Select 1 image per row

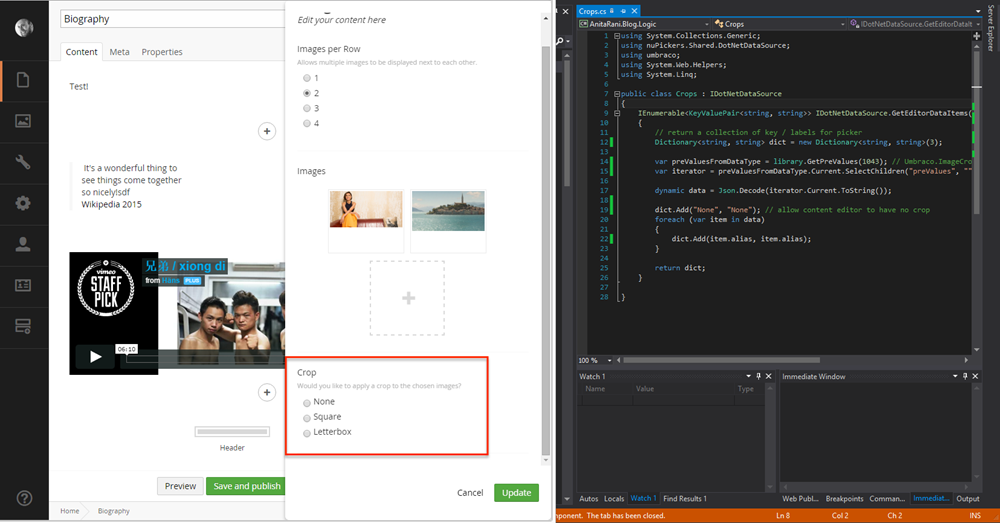[x=307, y=78]
